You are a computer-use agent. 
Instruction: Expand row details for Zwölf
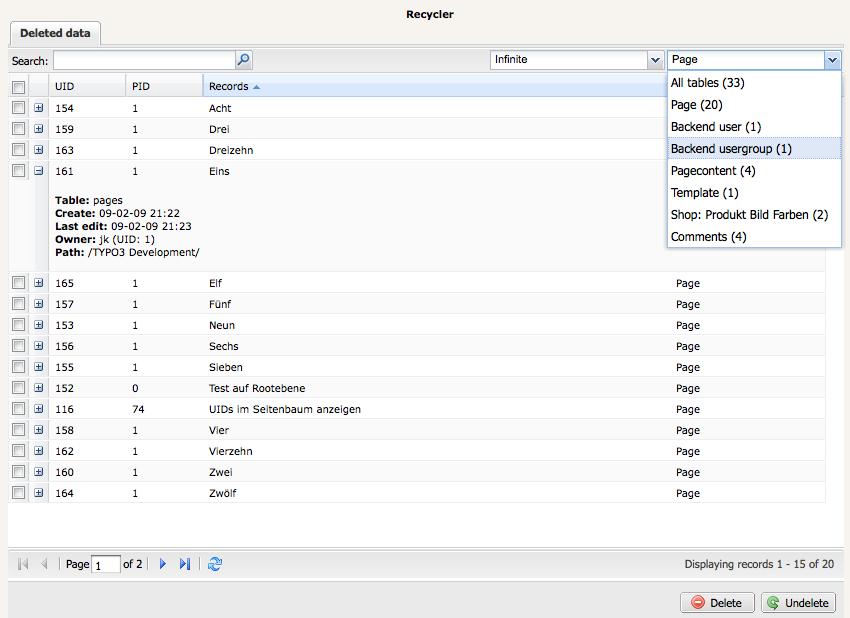[x=39, y=493]
